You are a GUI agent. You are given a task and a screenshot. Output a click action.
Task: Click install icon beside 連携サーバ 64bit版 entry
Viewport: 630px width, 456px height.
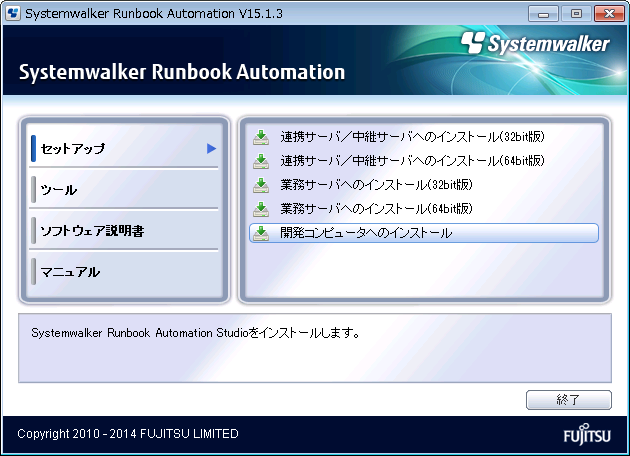click(x=261, y=161)
